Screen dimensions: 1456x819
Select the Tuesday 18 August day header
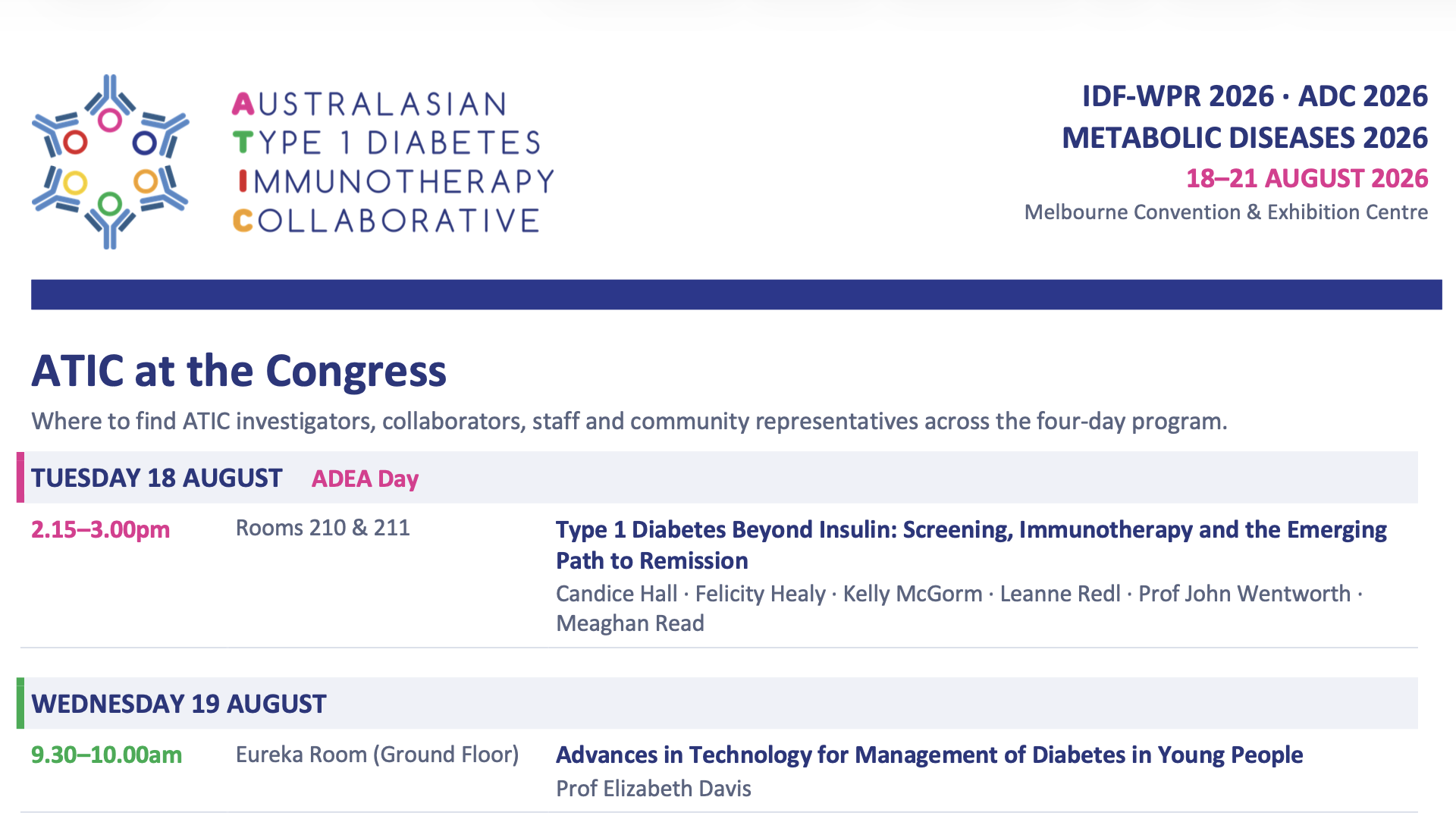point(156,478)
